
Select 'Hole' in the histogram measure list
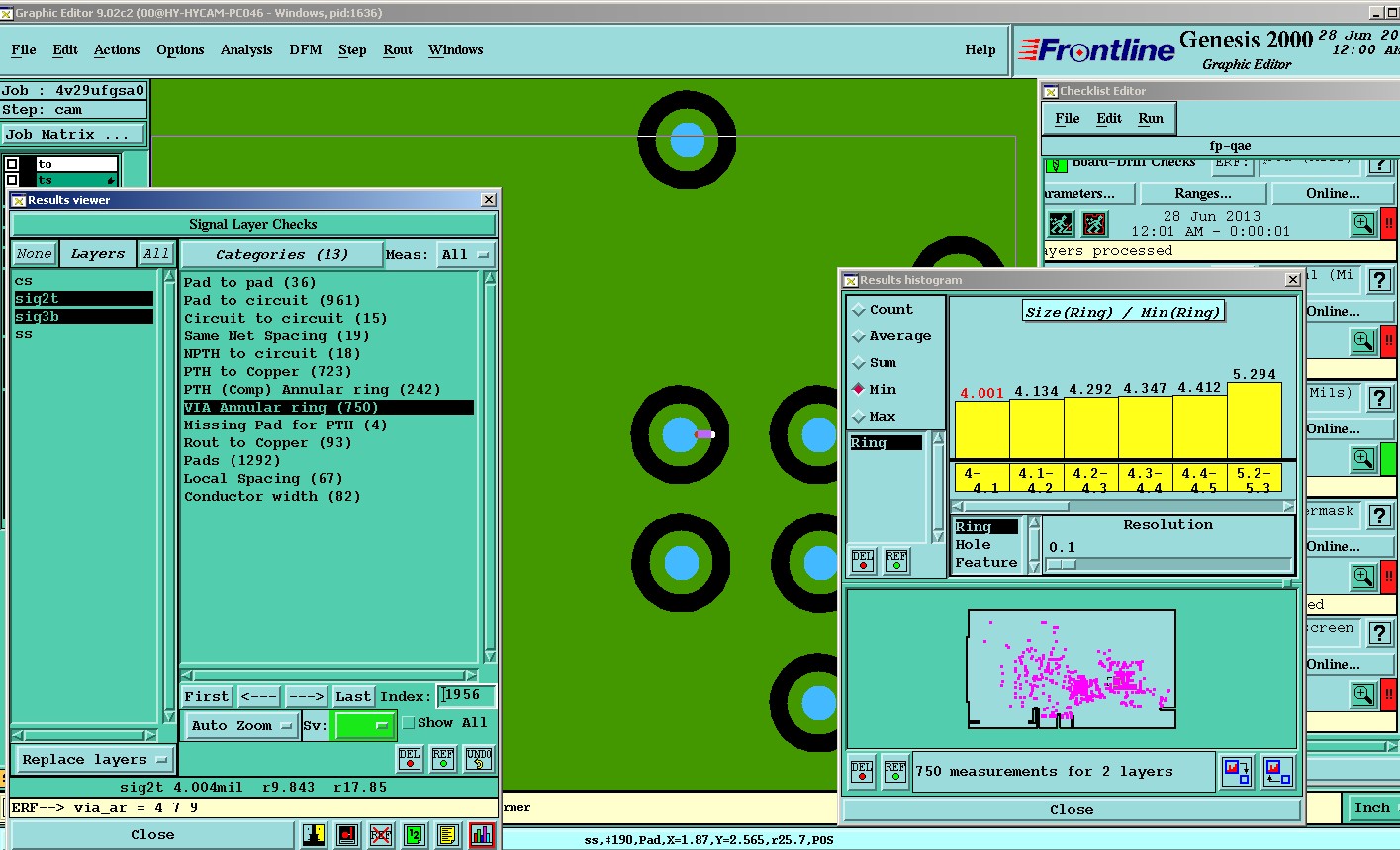click(973, 545)
